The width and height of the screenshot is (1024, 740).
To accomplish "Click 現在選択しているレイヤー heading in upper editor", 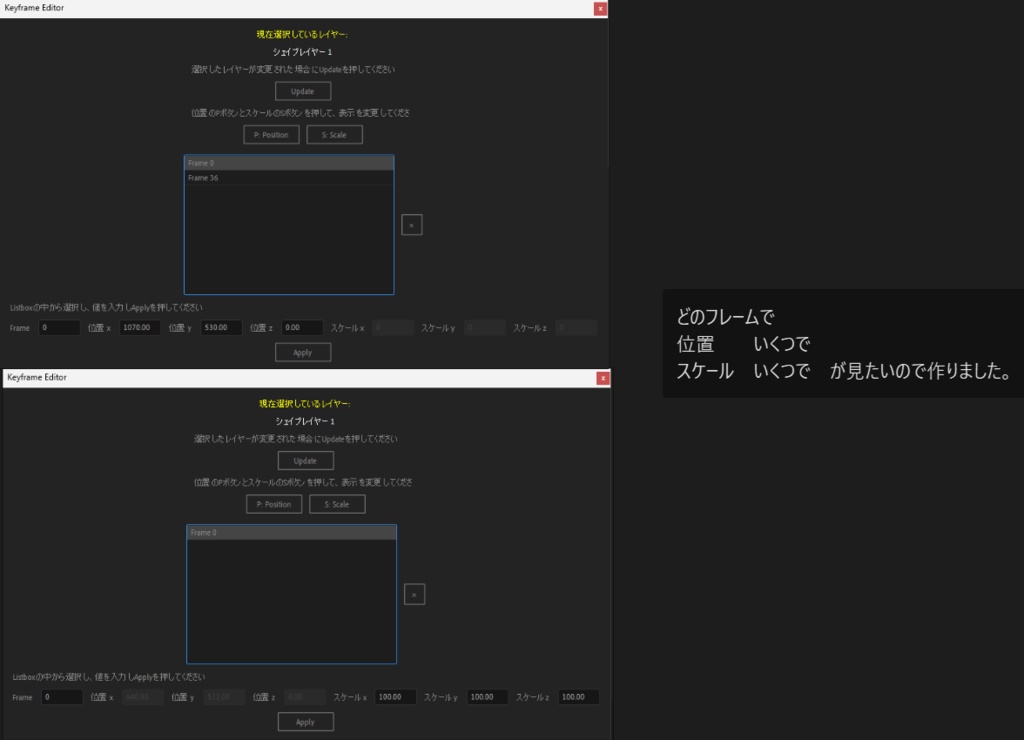I will click(302, 34).
